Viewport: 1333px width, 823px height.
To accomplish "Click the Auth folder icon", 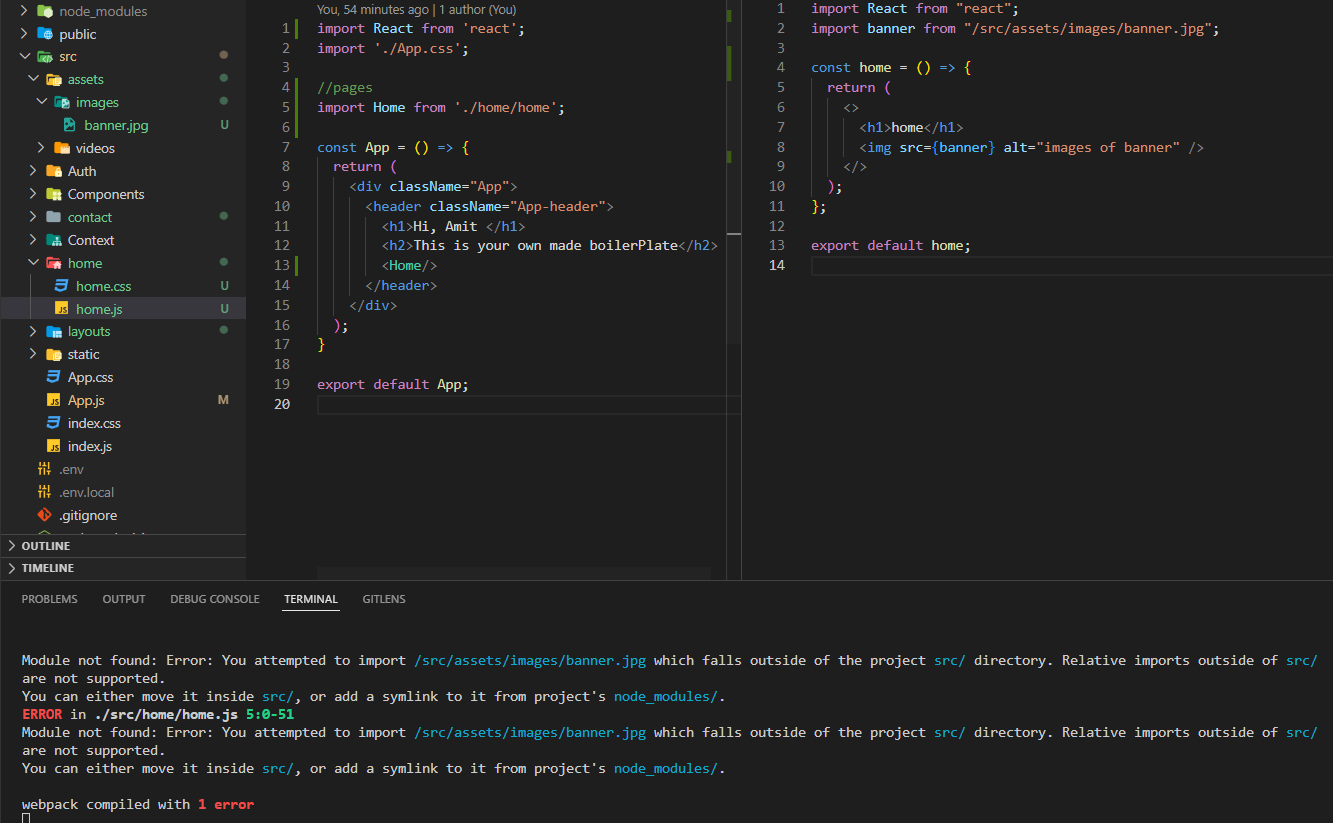I will pyautogui.click(x=53, y=172).
